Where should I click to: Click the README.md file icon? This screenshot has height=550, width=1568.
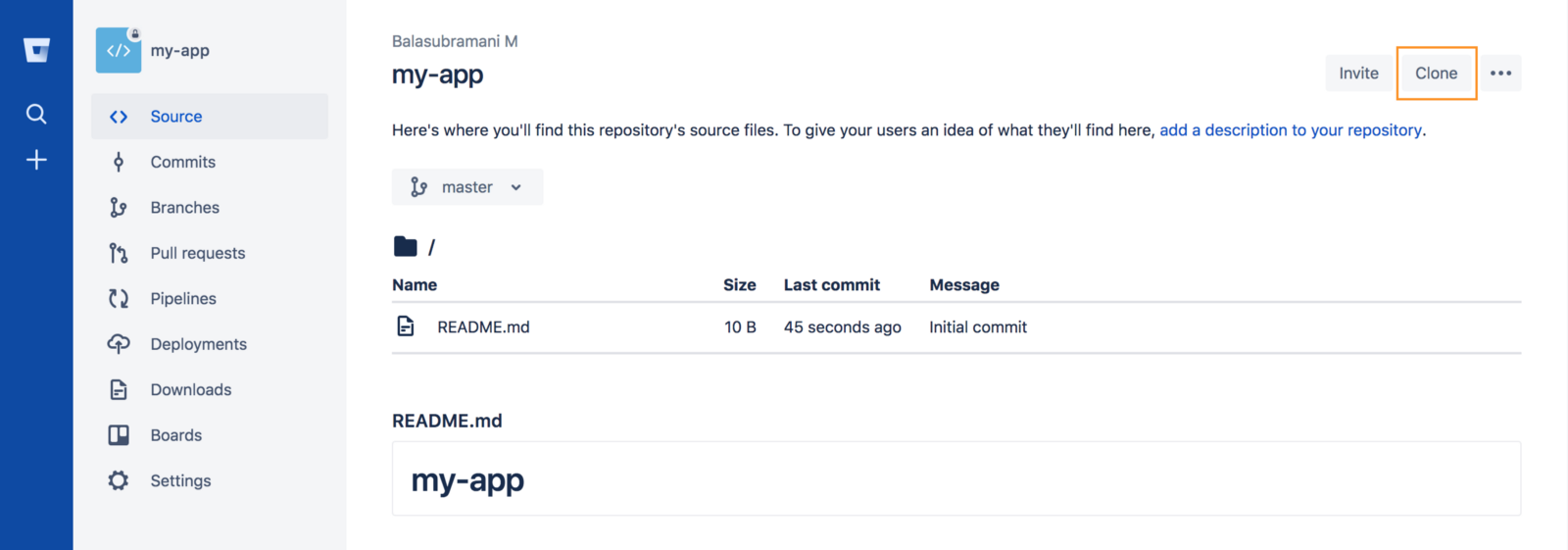click(406, 326)
